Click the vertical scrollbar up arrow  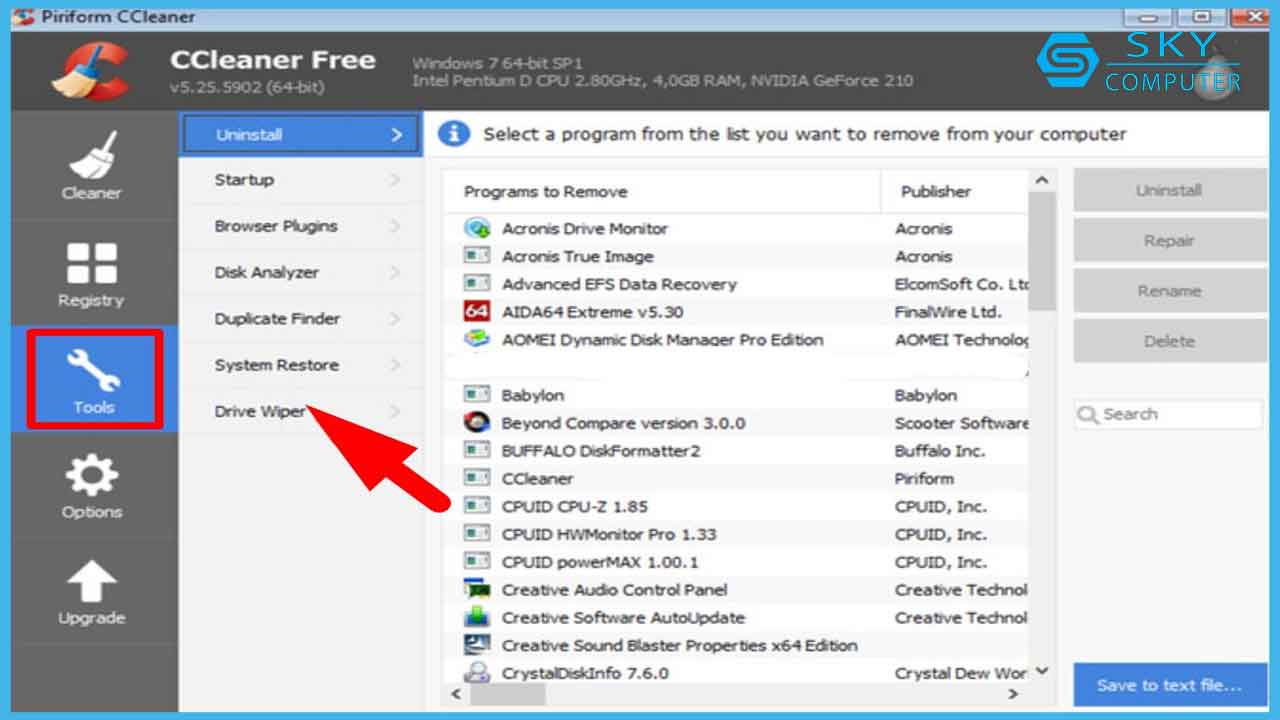point(1041,180)
